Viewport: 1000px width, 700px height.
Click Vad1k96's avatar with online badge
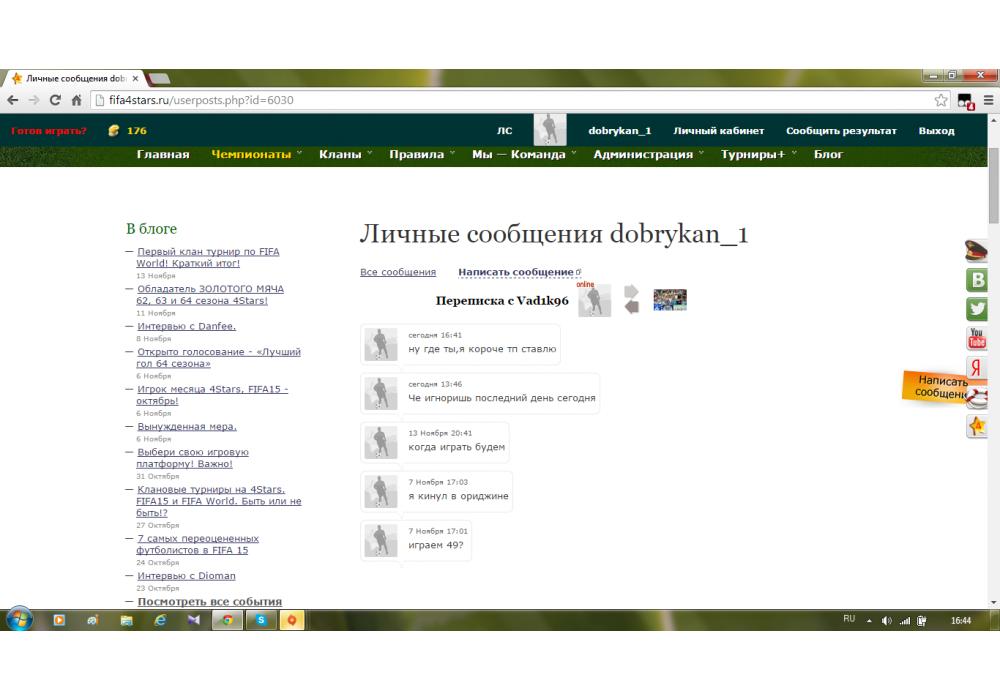tap(594, 301)
